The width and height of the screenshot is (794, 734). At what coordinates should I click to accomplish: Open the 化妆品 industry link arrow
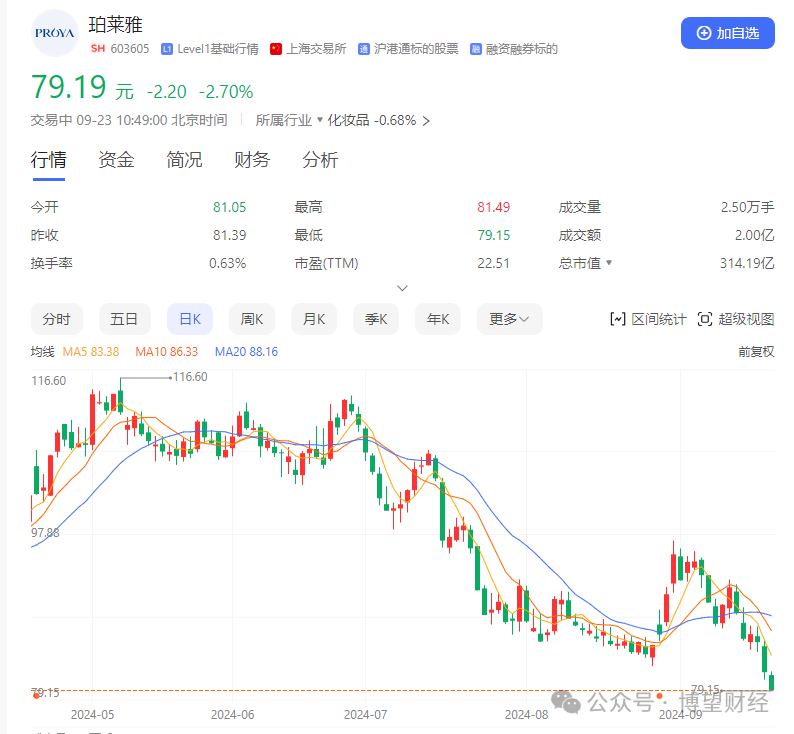click(x=426, y=121)
